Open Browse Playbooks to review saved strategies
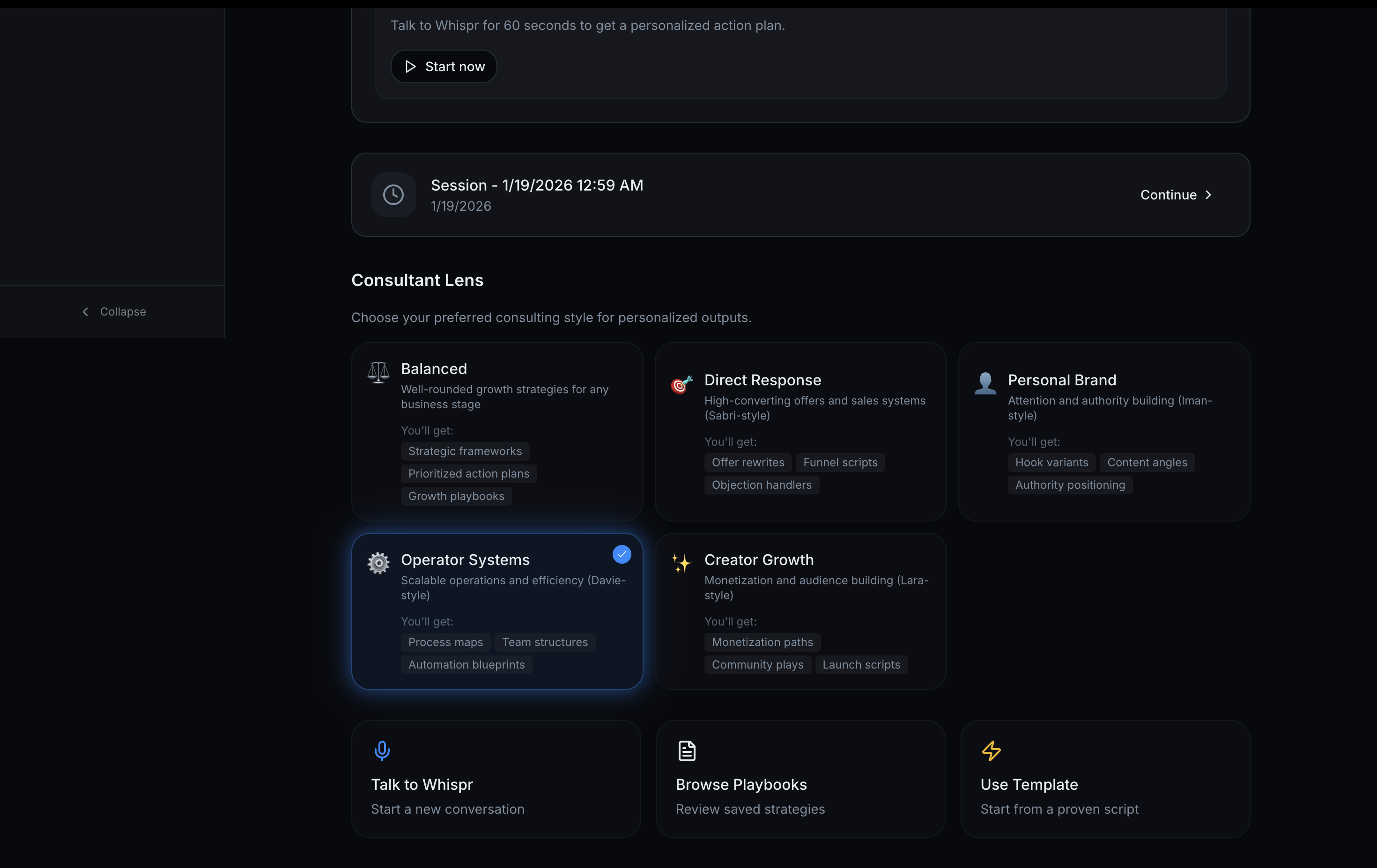This screenshot has width=1377, height=868. [x=800, y=779]
